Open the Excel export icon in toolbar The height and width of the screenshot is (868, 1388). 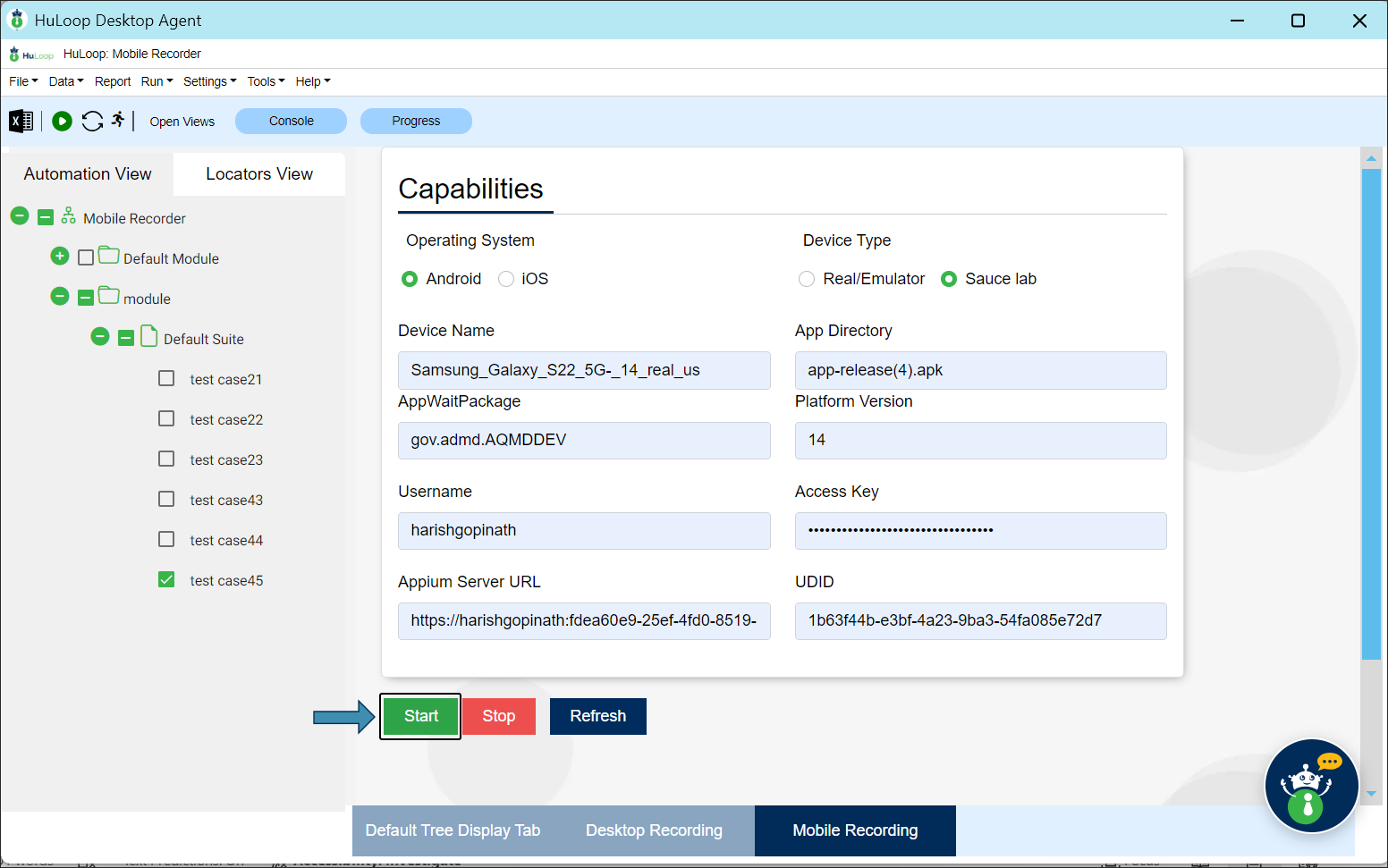pos(21,121)
